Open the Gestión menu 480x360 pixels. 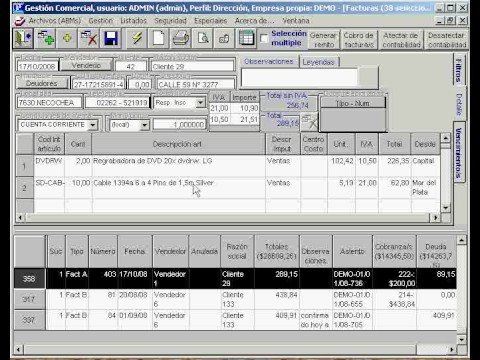101,21
